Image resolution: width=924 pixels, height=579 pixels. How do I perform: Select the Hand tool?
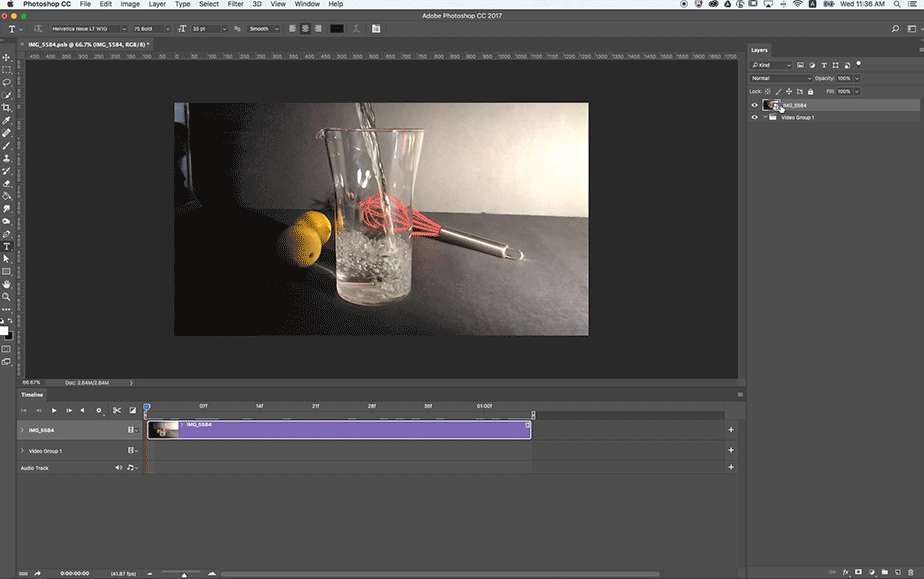[6, 284]
